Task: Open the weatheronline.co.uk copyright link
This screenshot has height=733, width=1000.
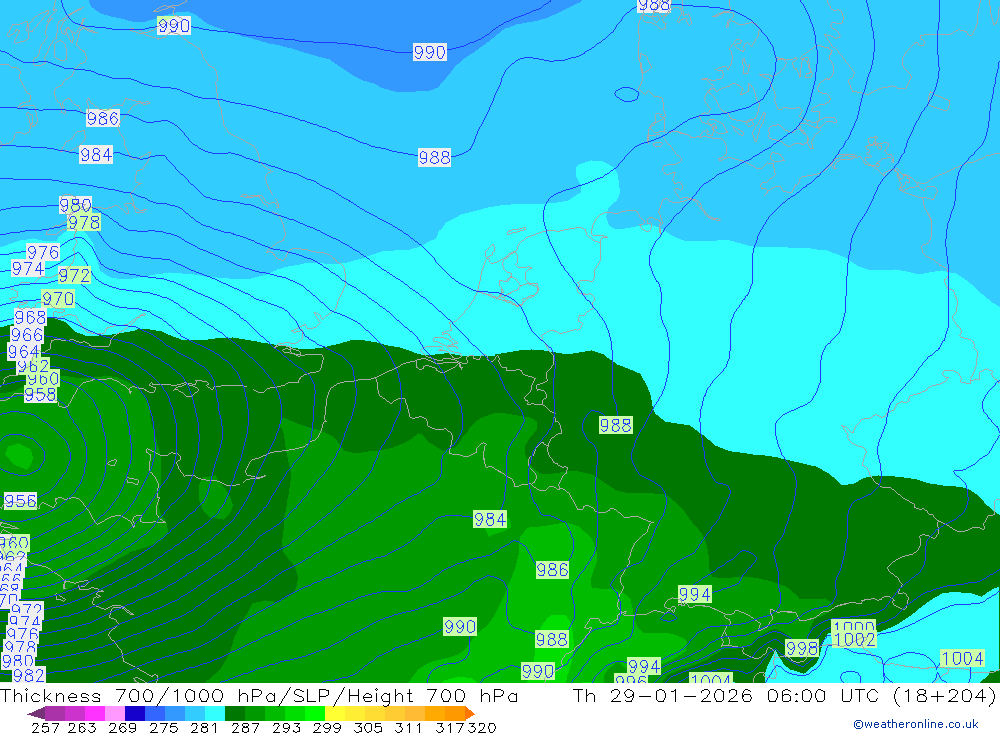Action: tap(916, 724)
